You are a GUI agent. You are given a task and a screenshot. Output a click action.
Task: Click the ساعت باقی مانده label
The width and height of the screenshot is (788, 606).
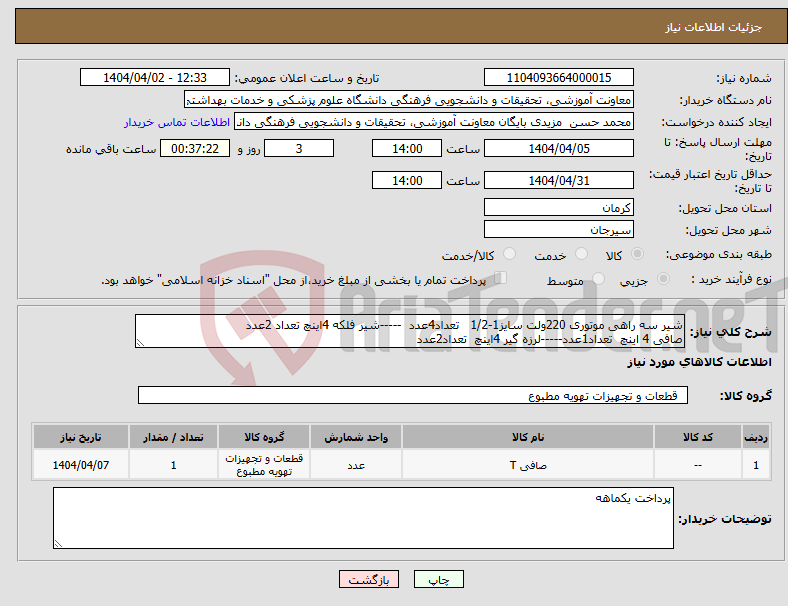(111, 149)
